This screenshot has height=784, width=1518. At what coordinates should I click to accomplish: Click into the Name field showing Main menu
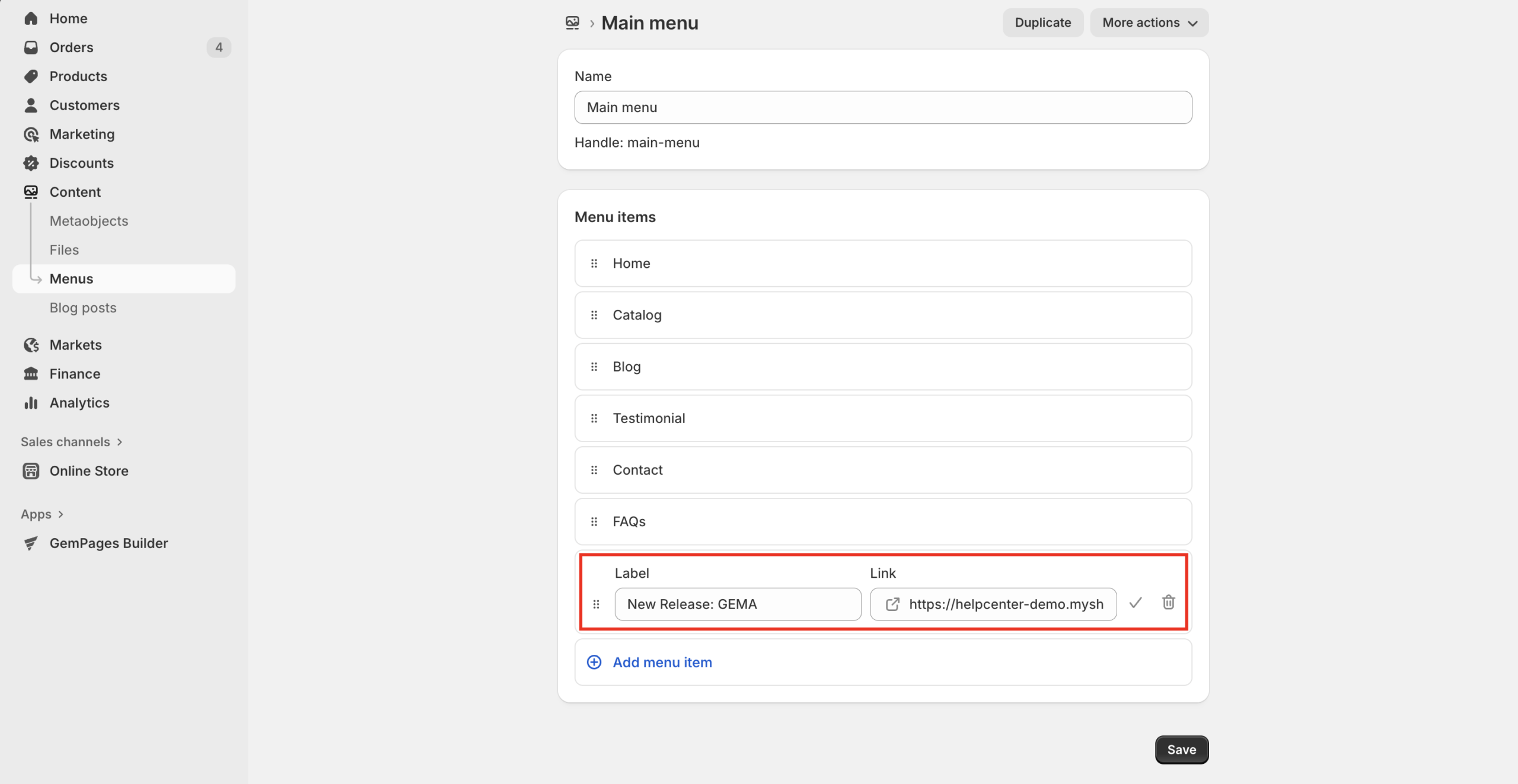tap(882, 107)
